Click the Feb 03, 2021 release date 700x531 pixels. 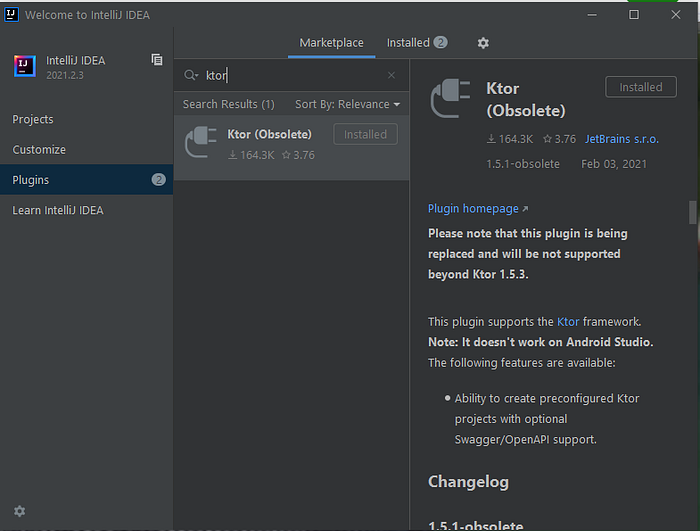[614, 164]
